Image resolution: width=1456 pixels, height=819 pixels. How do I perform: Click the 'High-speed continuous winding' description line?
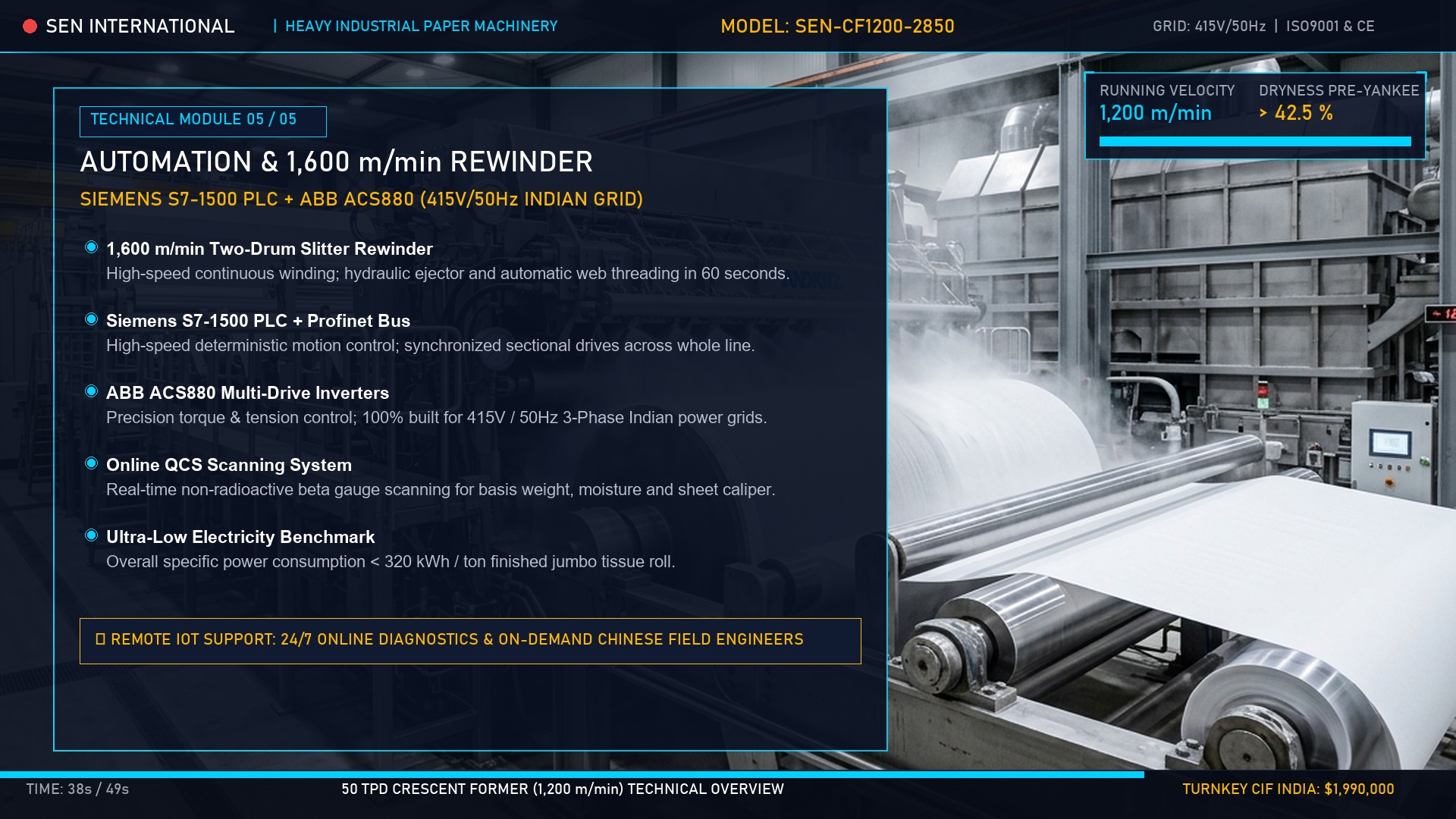click(x=447, y=274)
